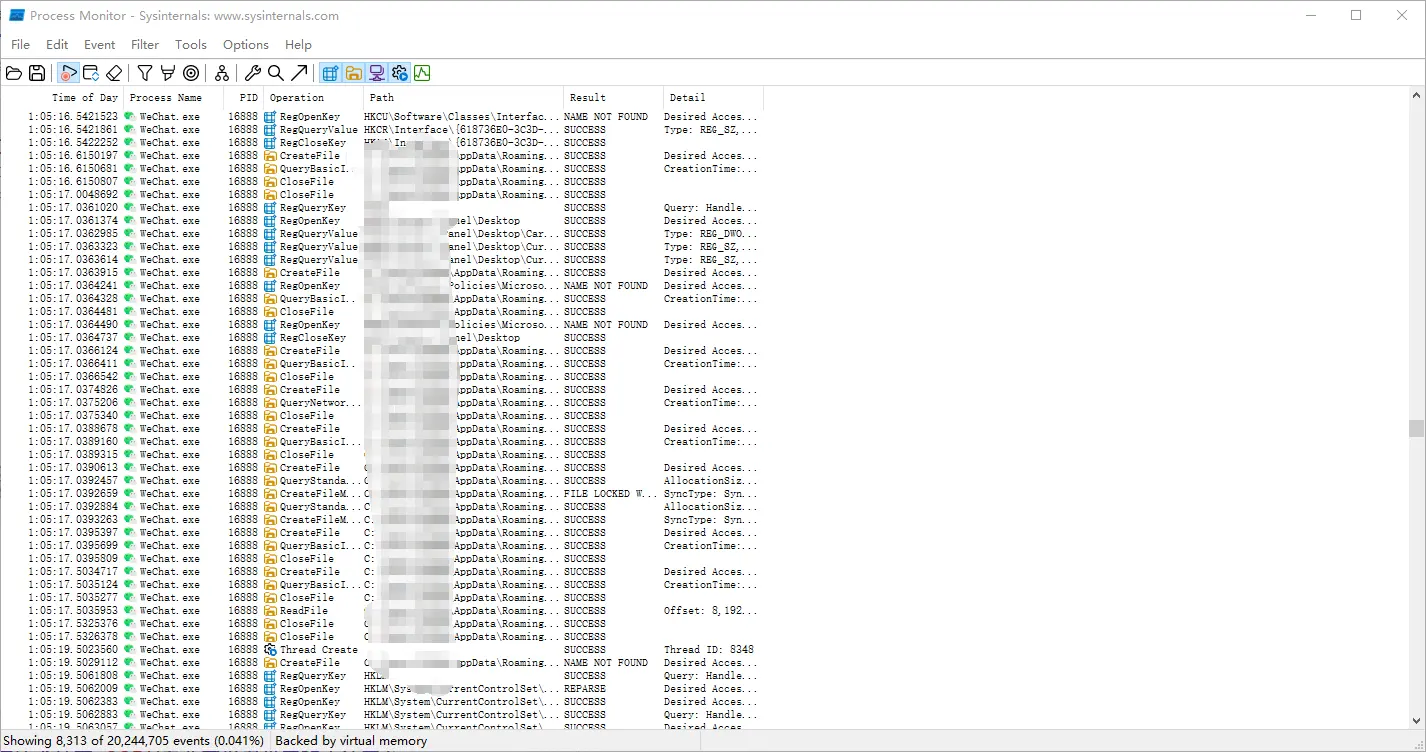Click the Open log file icon

(14, 73)
